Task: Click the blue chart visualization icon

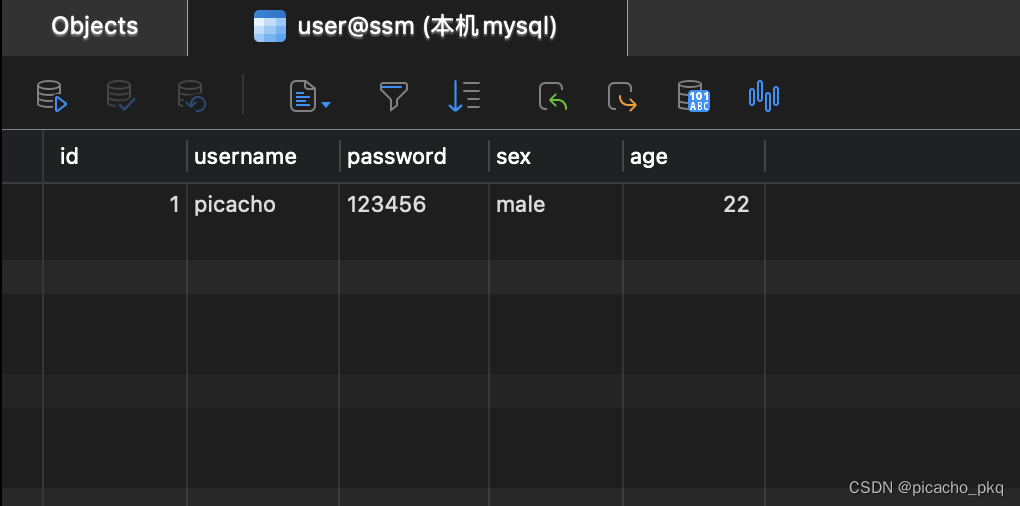Action: (x=764, y=96)
